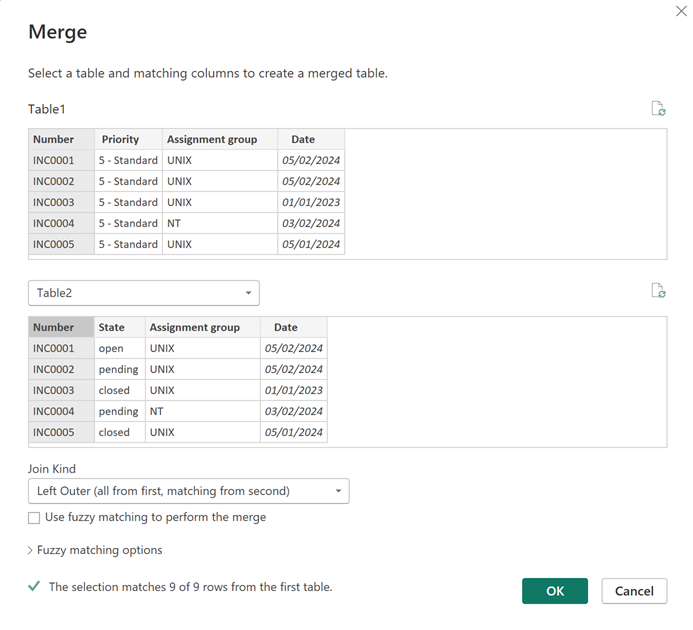Click the refresh preview icon for Table1

tap(658, 109)
